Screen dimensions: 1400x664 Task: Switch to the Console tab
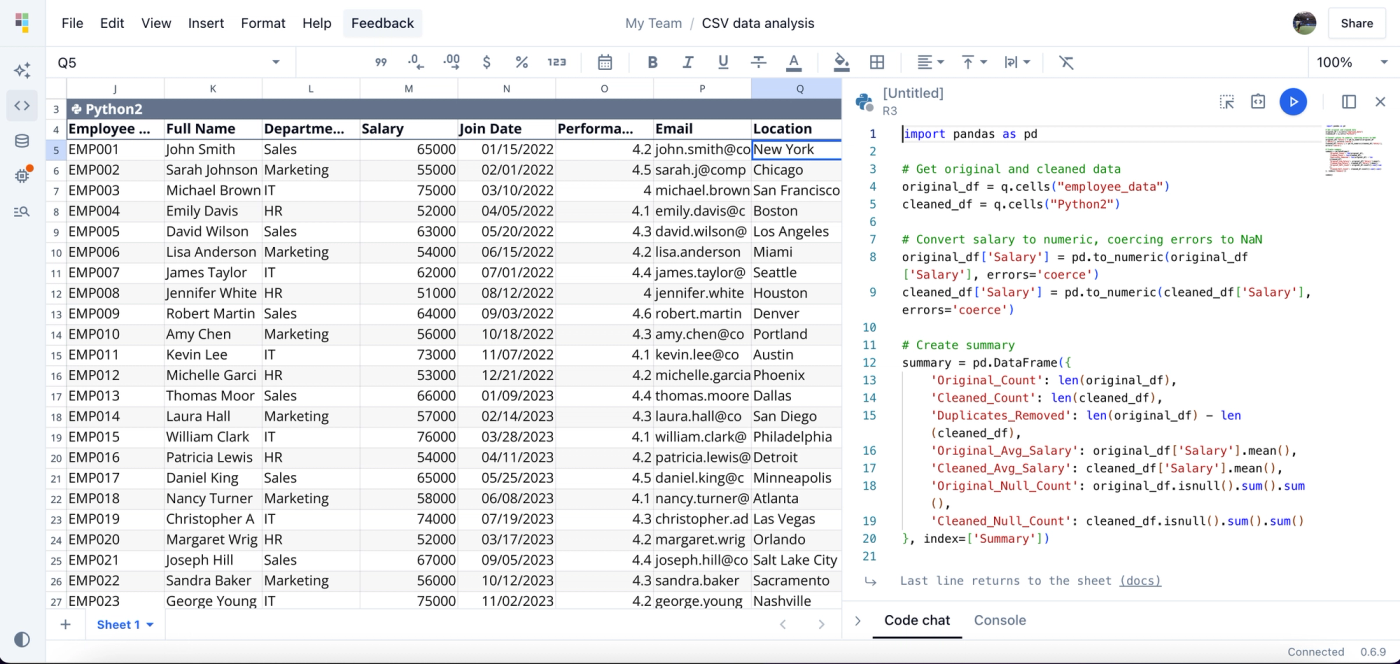click(x=1000, y=620)
